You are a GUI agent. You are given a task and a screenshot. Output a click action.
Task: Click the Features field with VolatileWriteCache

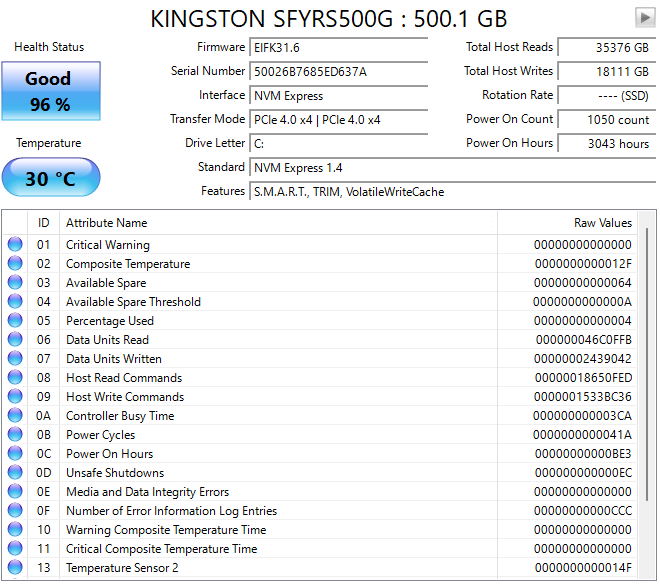coord(453,191)
